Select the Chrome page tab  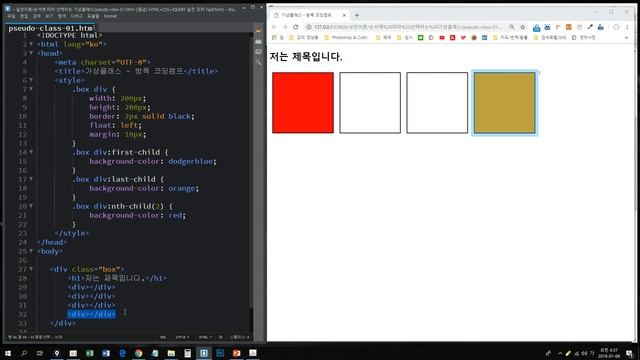click(309, 15)
